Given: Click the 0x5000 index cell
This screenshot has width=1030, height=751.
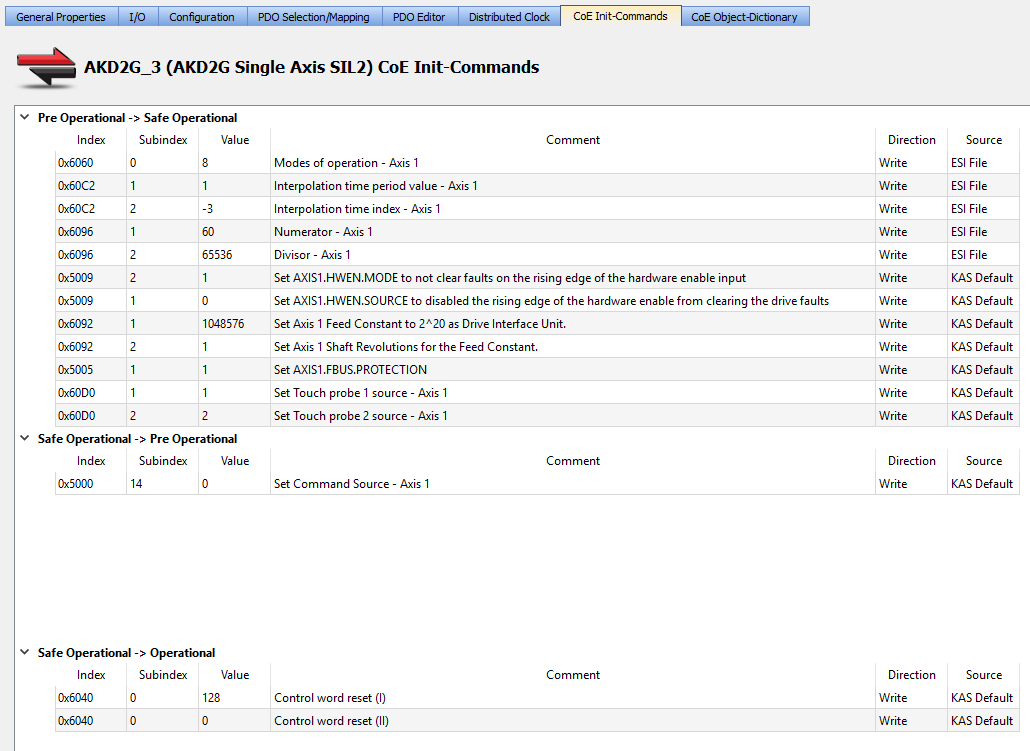Looking at the screenshot, I should [x=91, y=484].
